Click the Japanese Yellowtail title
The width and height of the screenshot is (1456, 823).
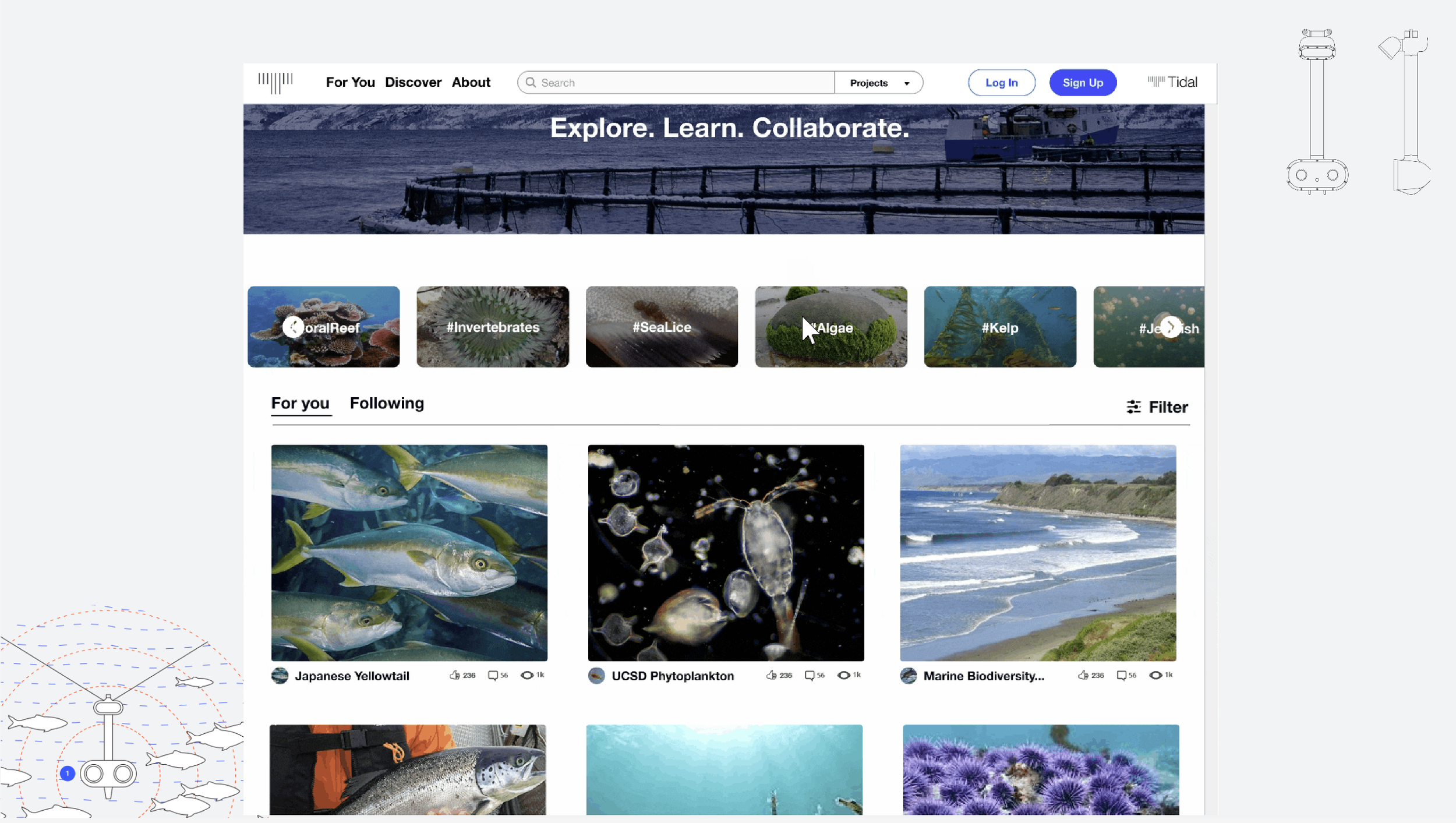[352, 676]
